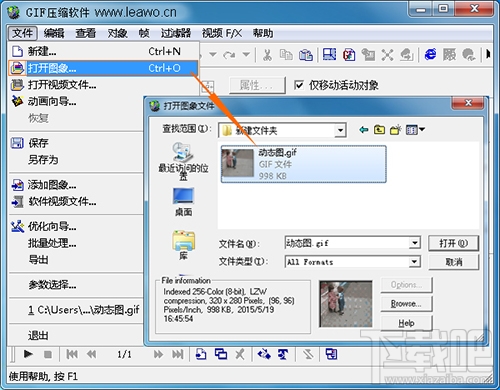Choose 保存 in the file menu

(x=76, y=143)
